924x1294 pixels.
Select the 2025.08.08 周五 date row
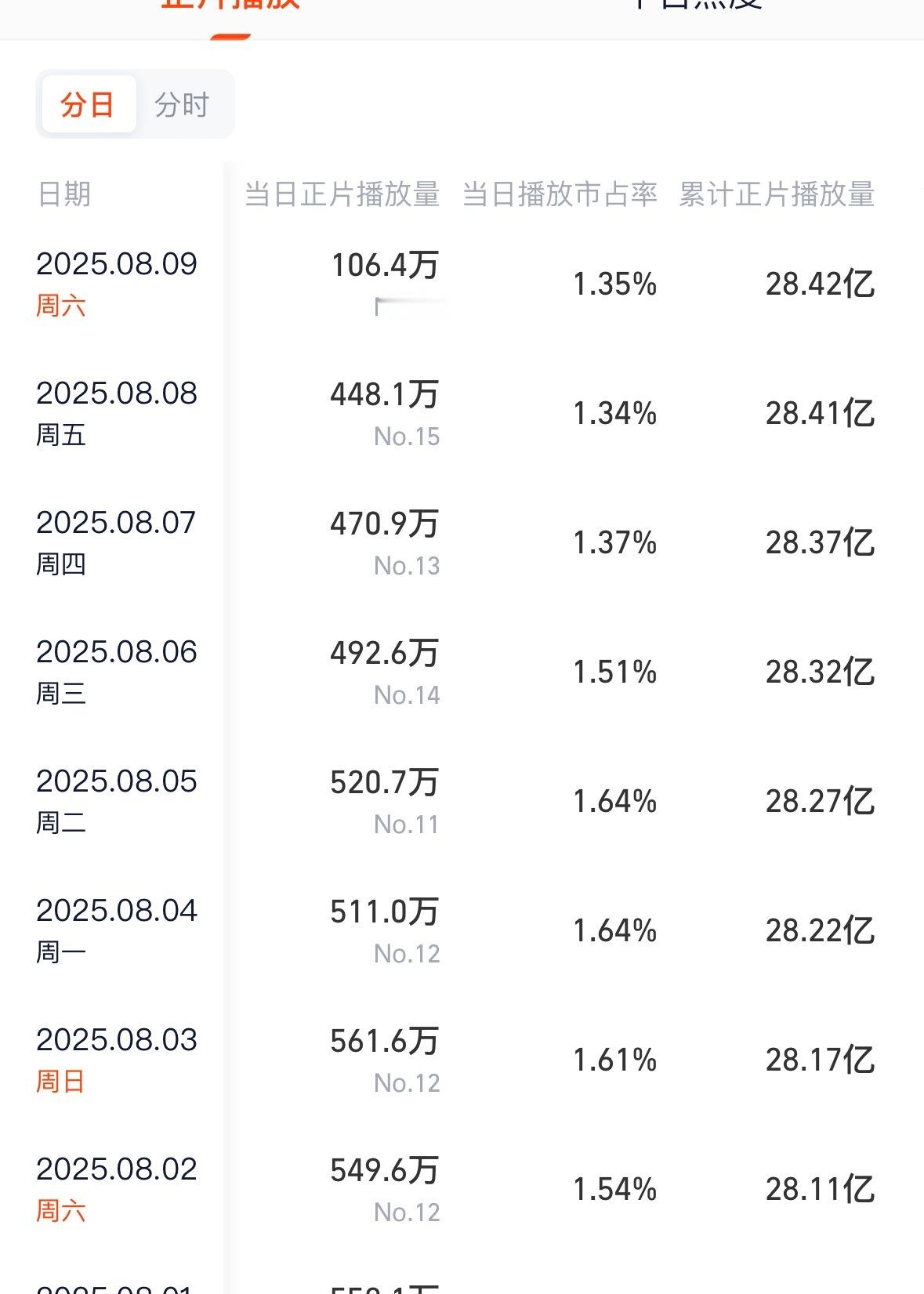coord(462,413)
